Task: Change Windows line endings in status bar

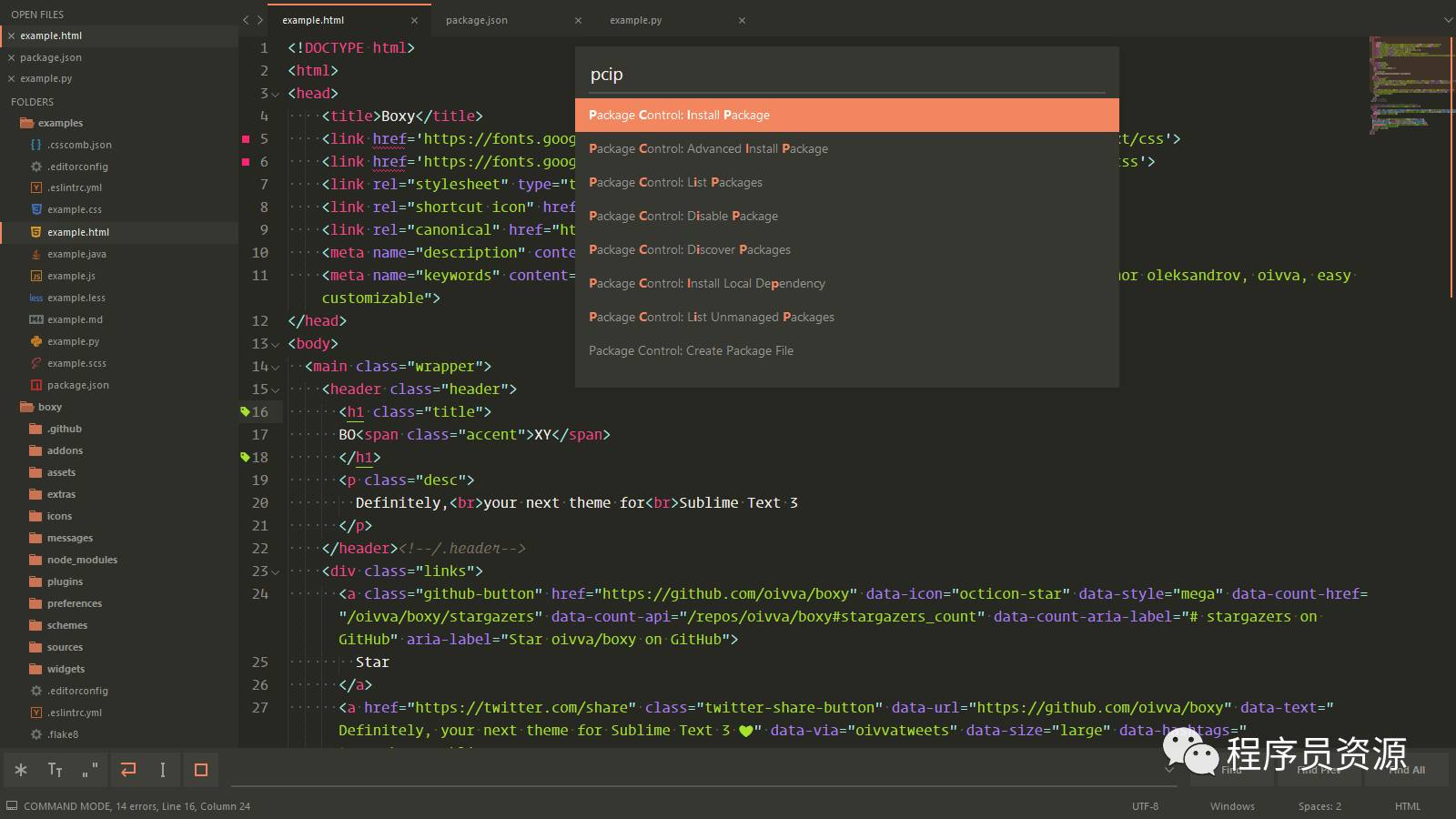Action: point(1232,806)
